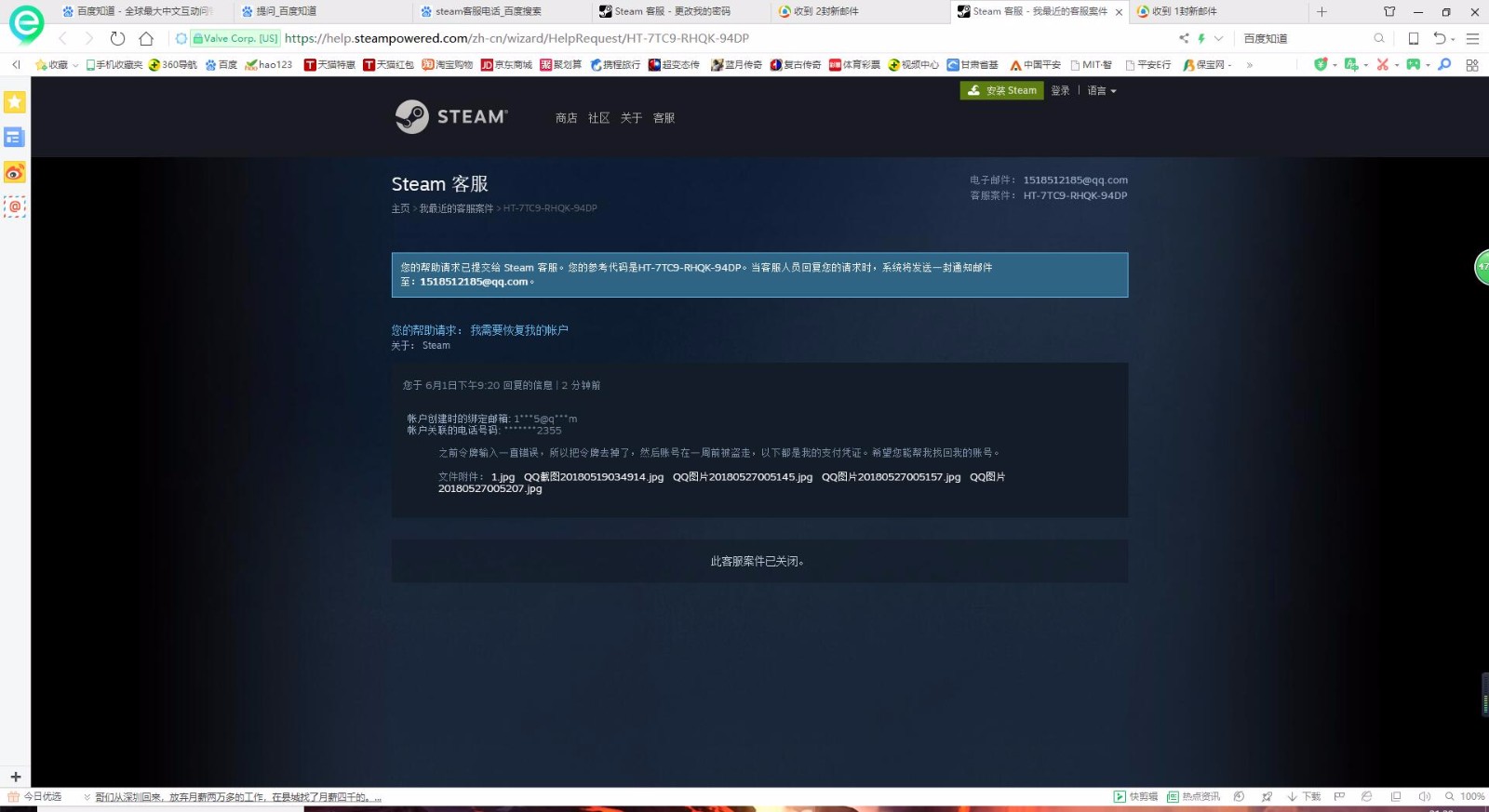Toggle the sound mute speaker icon
The image size is (1489, 812).
click(x=1424, y=796)
